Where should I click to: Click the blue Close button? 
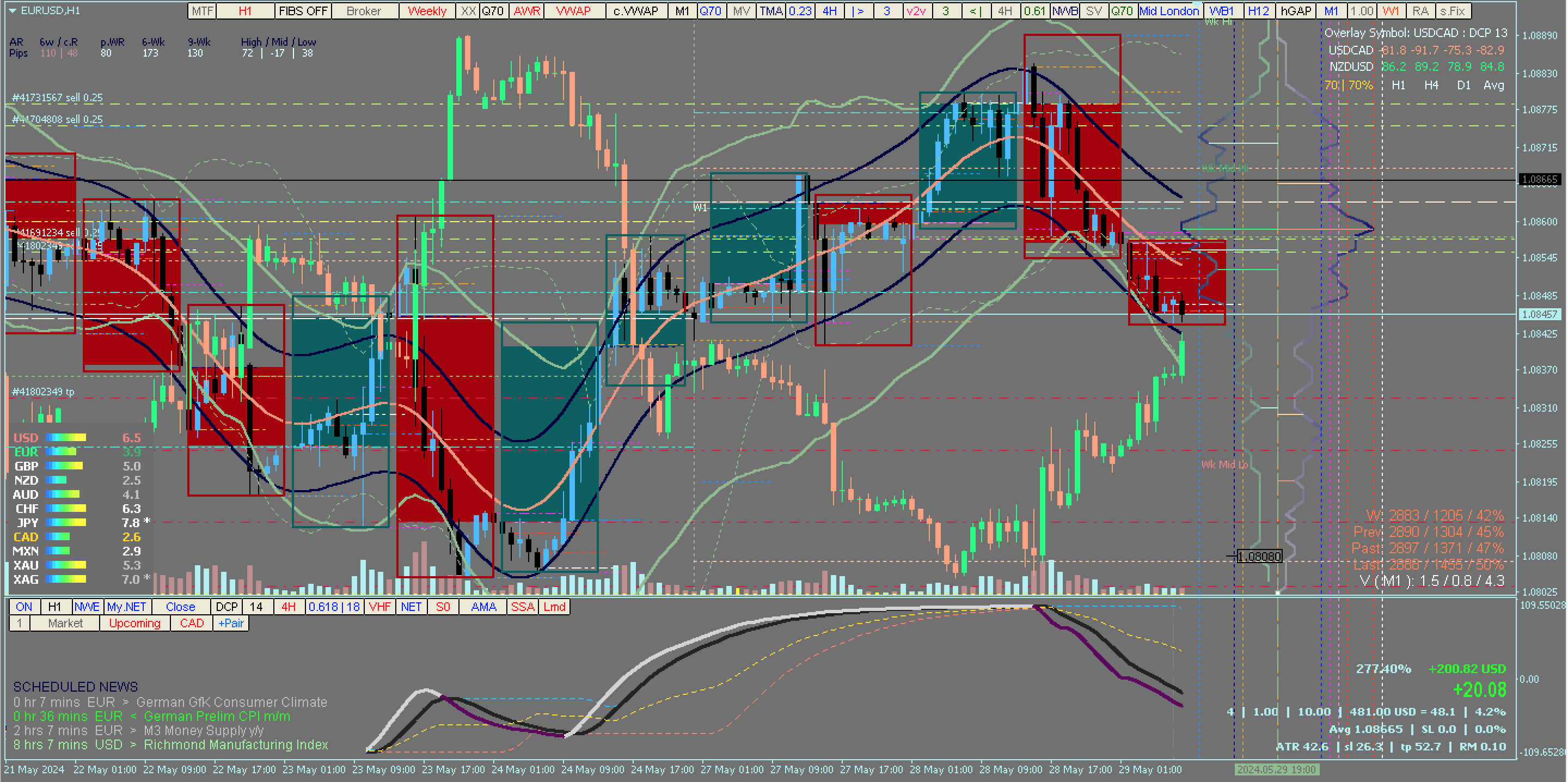[x=180, y=607]
